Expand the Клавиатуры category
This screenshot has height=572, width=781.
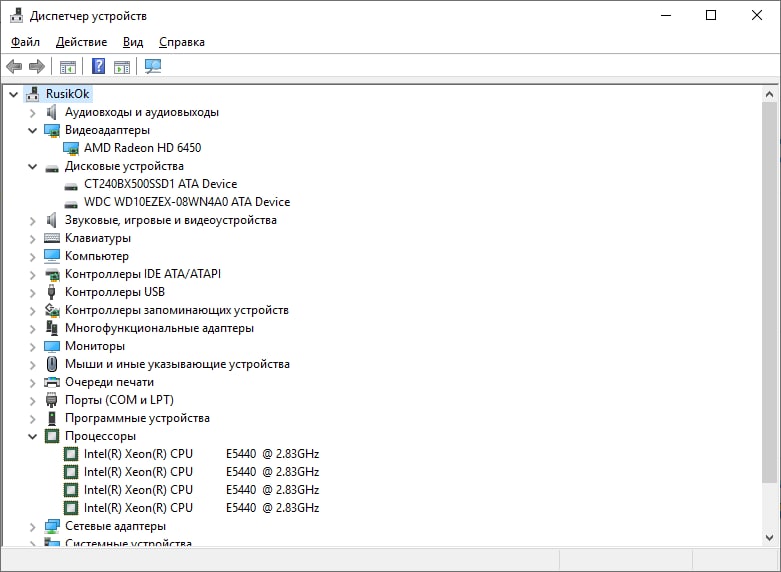(33, 239)
